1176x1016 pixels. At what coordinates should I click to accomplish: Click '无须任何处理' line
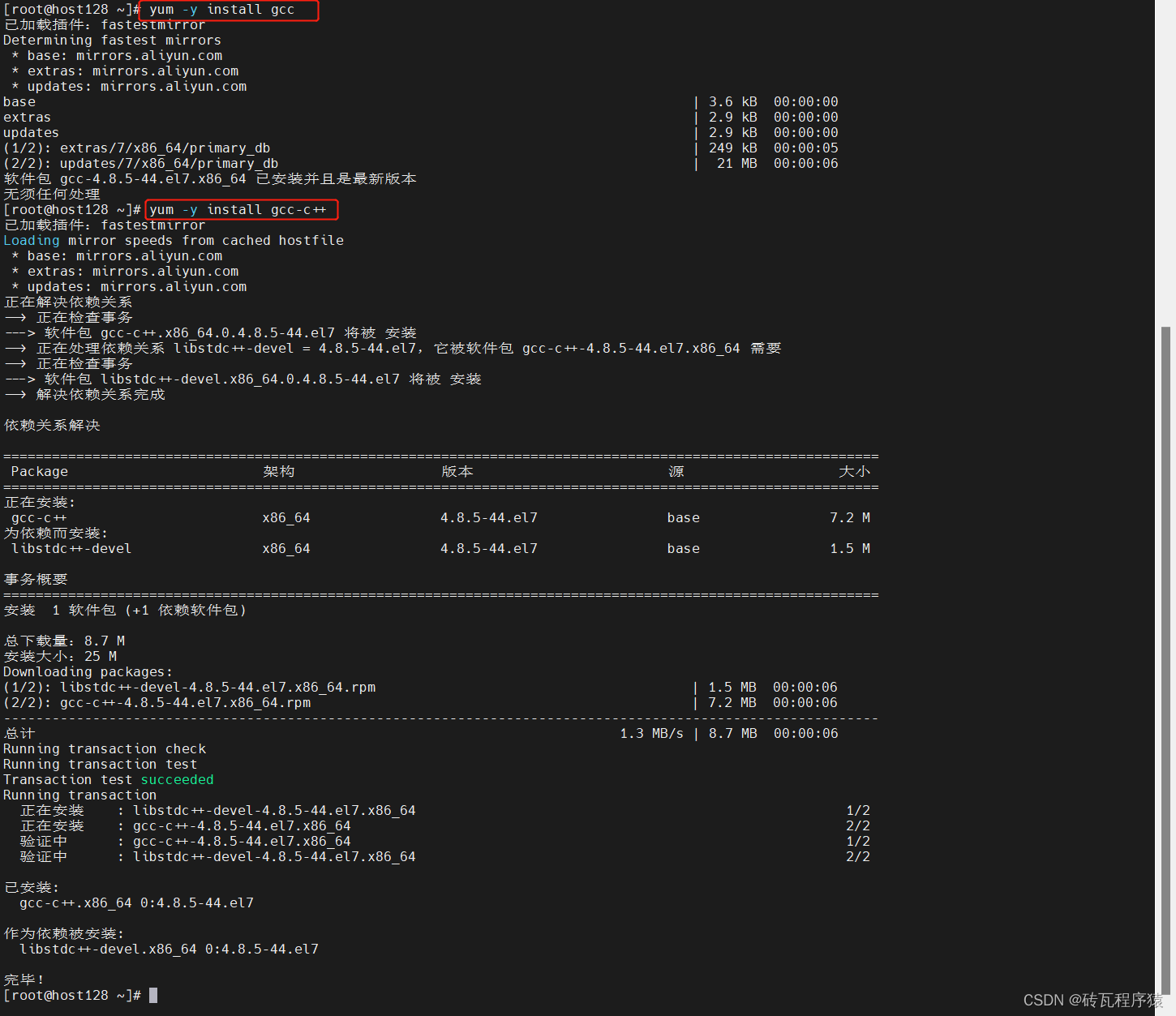point(52,195)
